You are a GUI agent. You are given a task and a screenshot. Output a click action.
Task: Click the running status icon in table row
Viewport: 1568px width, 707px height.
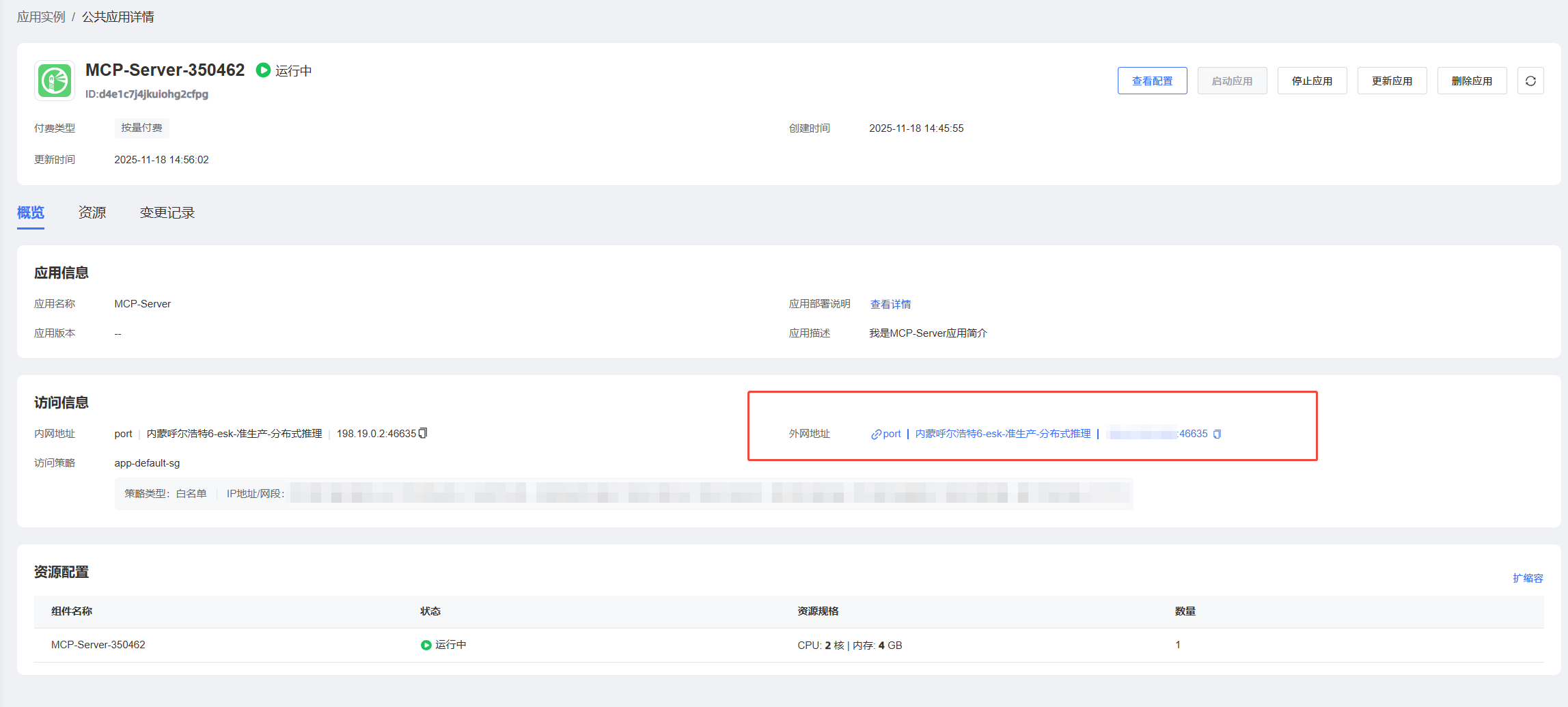point(426,645)
